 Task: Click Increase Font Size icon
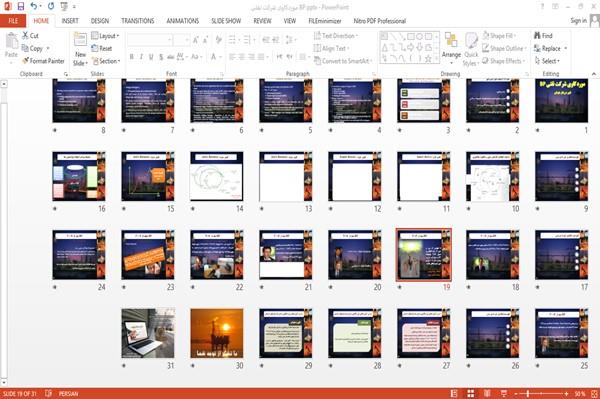[x=196, y=40]
